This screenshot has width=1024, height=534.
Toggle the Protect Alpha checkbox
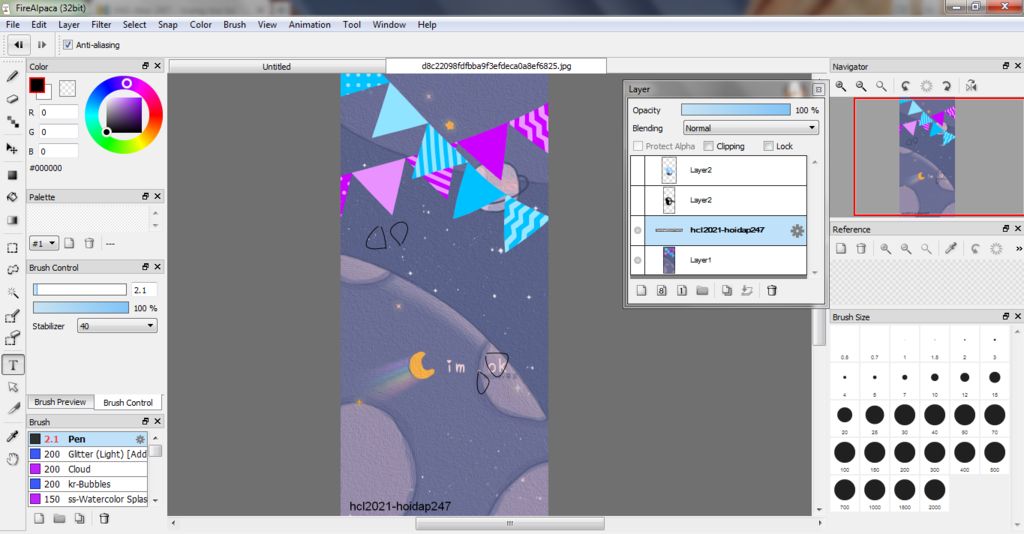pos(638,146)
